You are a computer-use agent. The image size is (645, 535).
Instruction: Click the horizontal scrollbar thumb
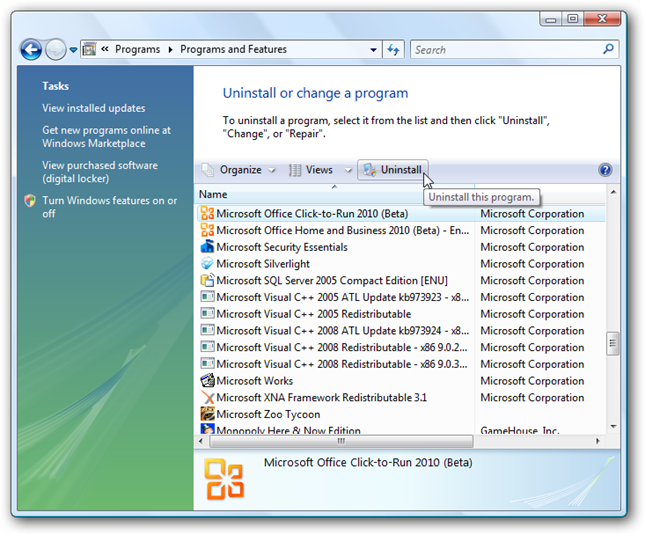point(341,442)
